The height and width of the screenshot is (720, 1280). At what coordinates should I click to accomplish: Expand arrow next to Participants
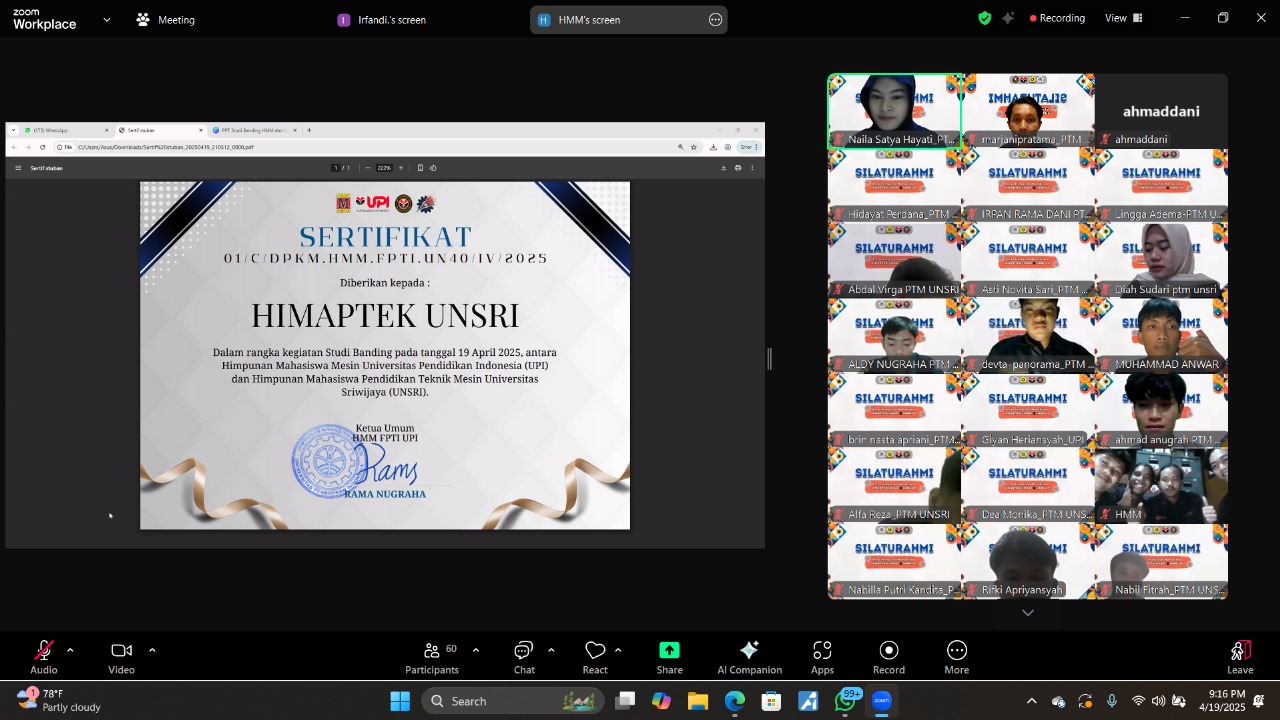[x=475, y=650]
